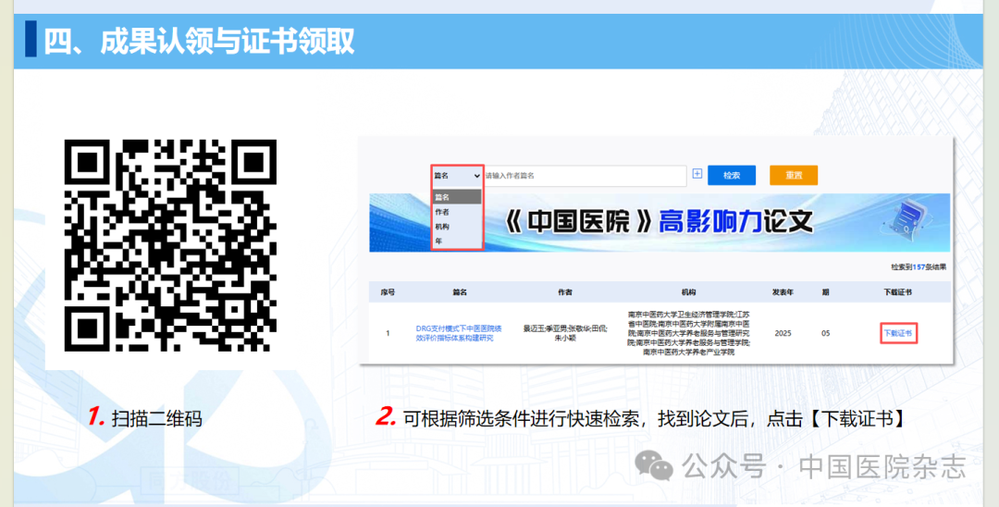Click the 扫描二维码 instruction text
The image size is (999, 507).
coord(157,418)
